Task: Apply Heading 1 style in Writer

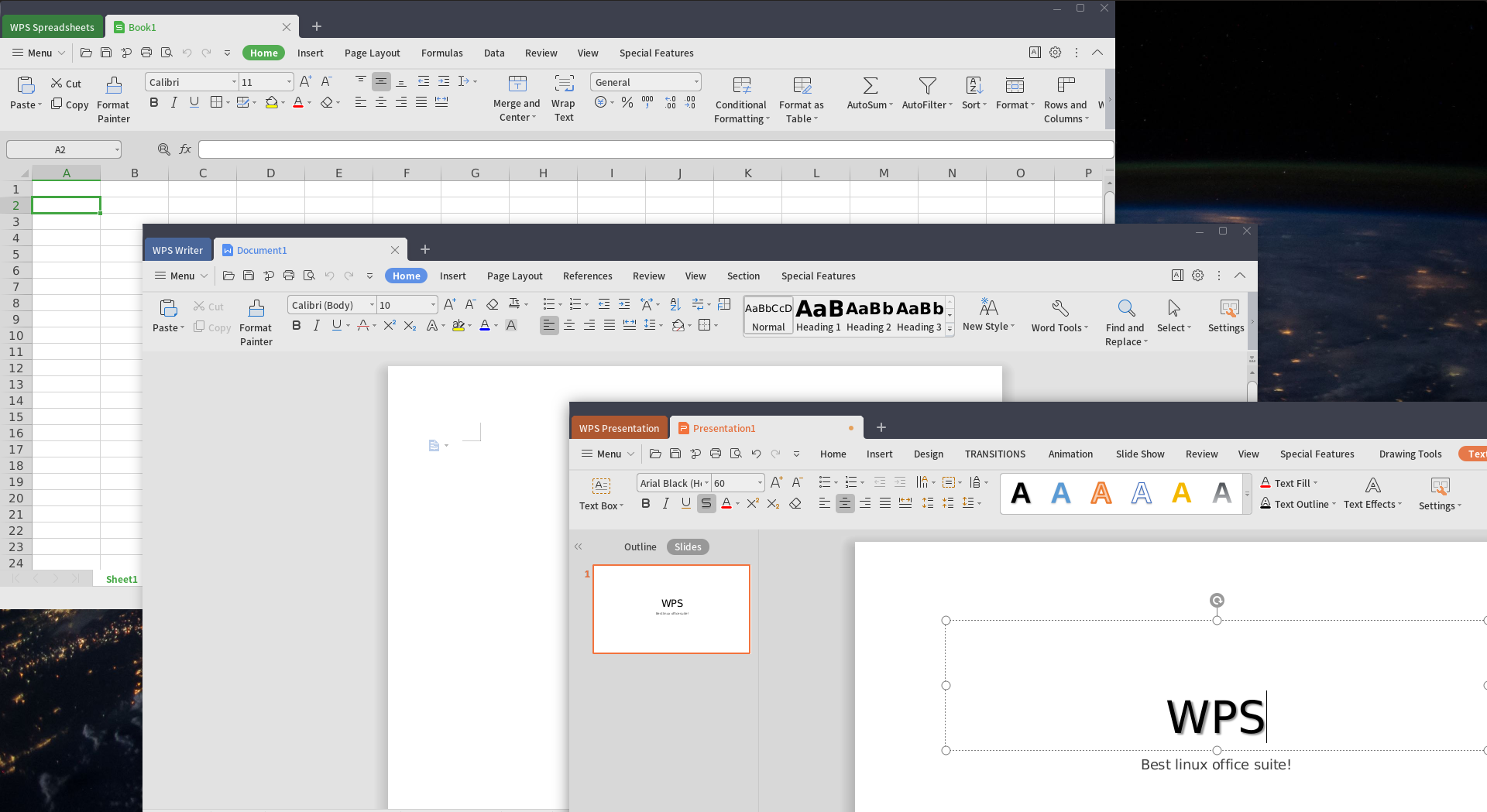Action: pos(819,316)
